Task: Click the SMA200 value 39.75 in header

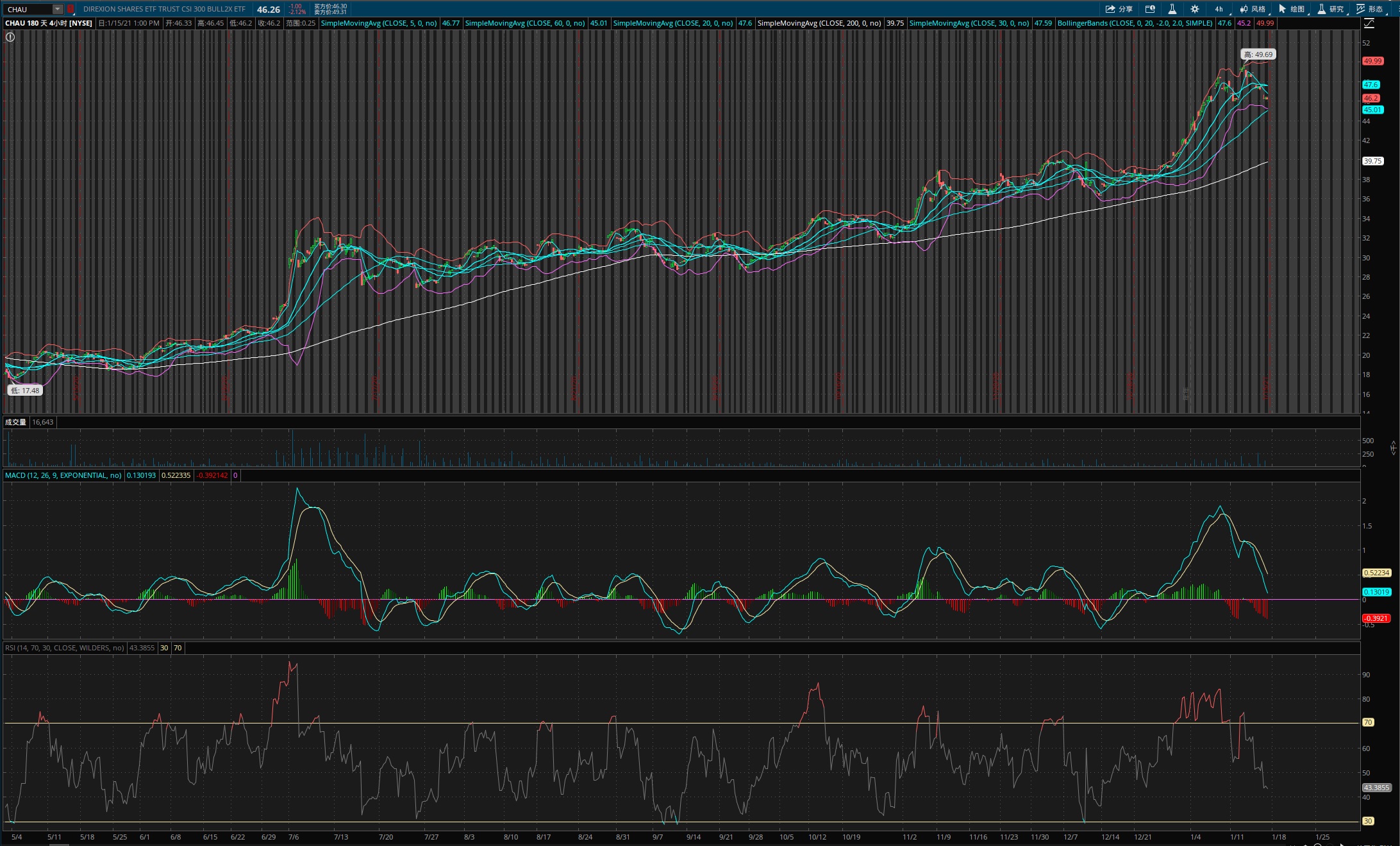Action: (x=895, y=23)
